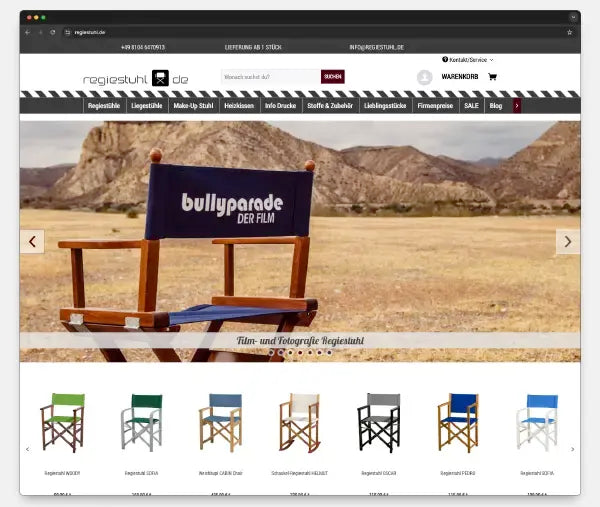This screenshot has width=600, height=507.
Task: Select the second slider pagination dot
Action: click(281, 352)
